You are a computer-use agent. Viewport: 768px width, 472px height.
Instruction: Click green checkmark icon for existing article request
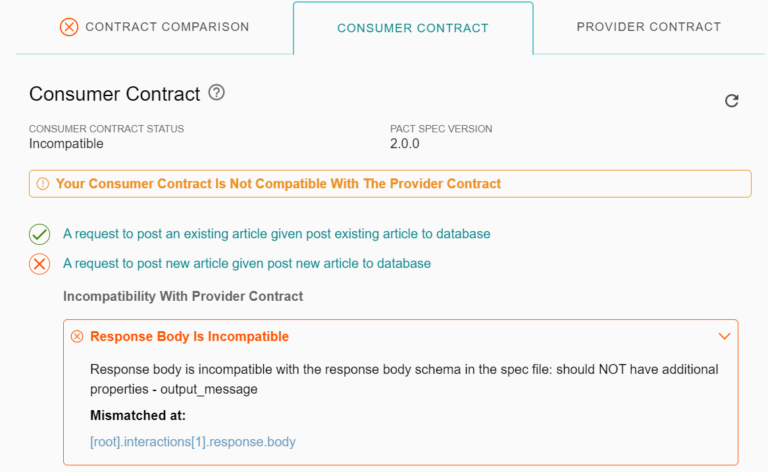click(39, 234)
